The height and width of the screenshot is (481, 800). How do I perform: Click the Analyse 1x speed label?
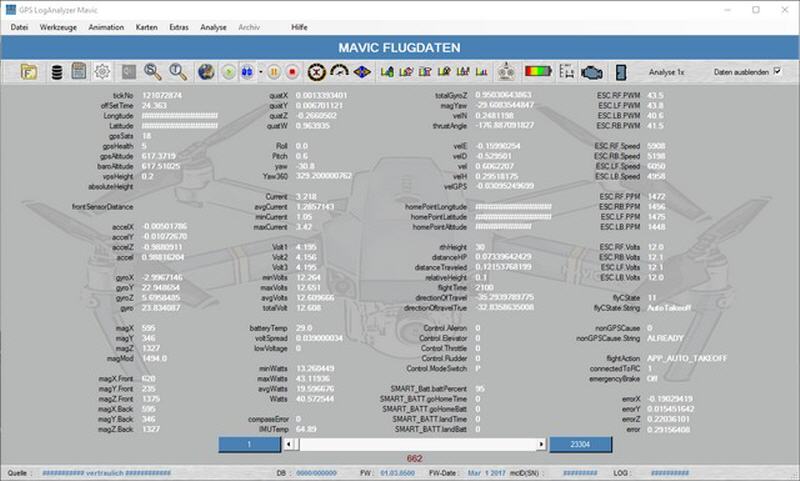tap(666, 72)
